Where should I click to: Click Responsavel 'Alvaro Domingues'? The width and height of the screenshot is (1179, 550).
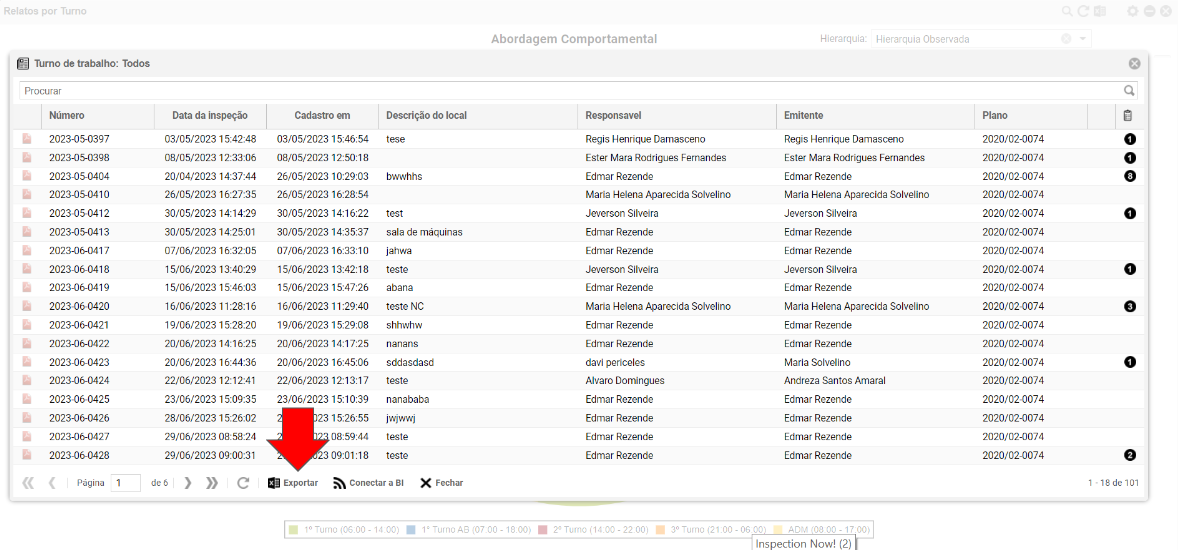pyautogui.click(x=623, y=381)
